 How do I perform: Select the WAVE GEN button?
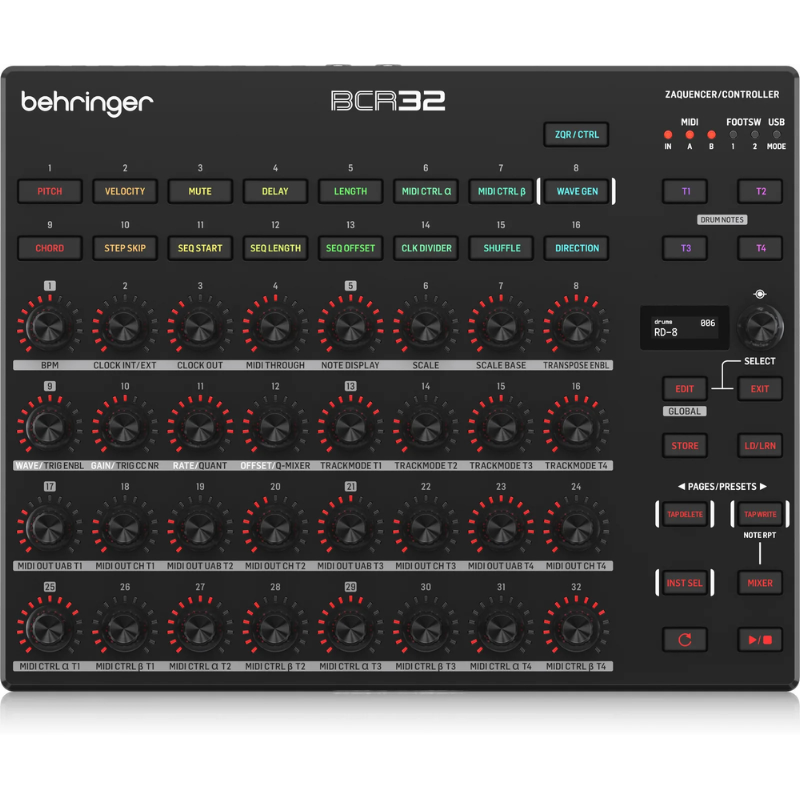pyautogui.click(x=577, y=191)
